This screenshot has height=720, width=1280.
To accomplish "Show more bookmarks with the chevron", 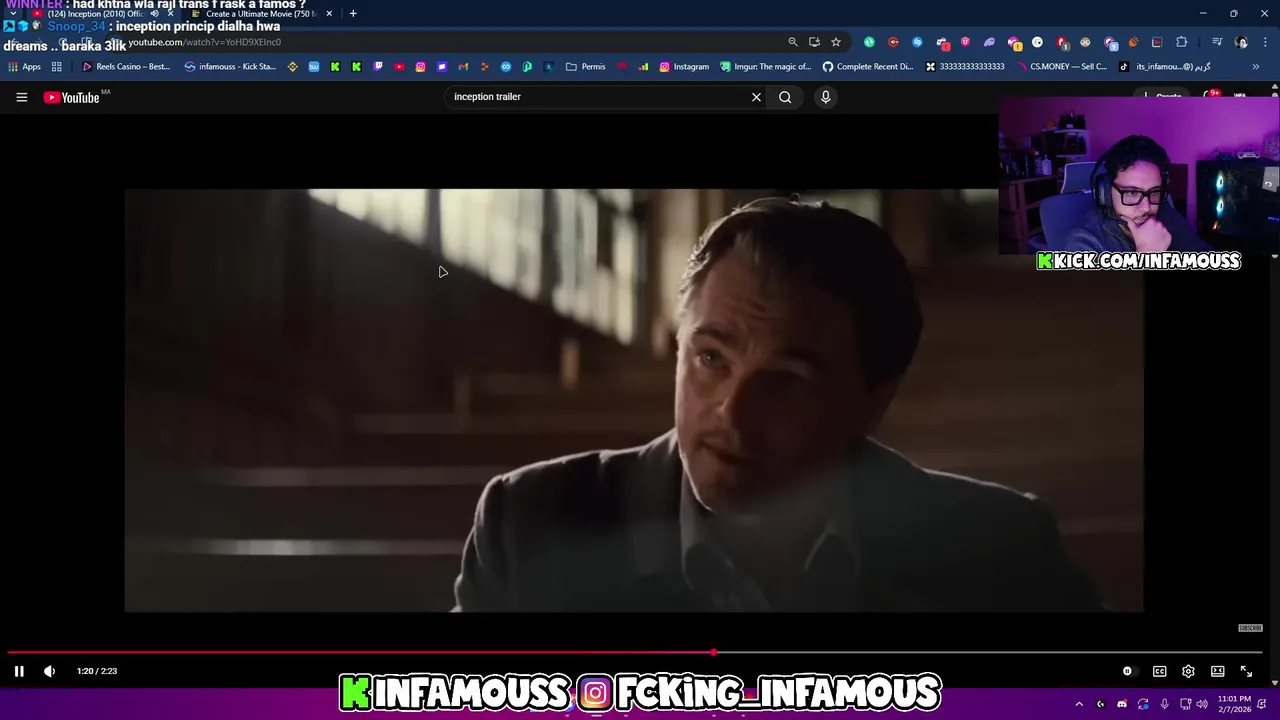I will pos(1256,67).
